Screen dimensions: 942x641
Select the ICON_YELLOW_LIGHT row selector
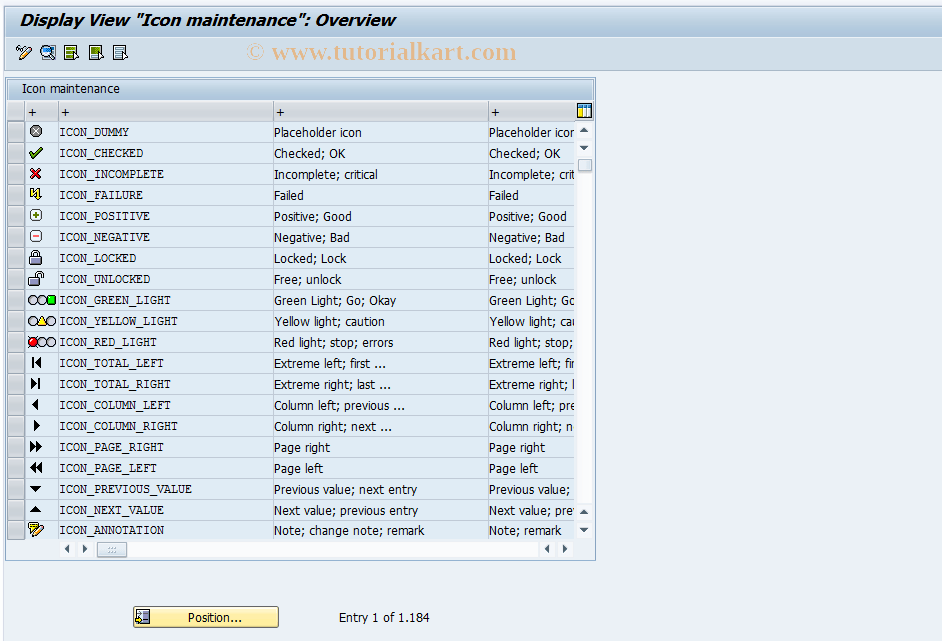point(15,321)
